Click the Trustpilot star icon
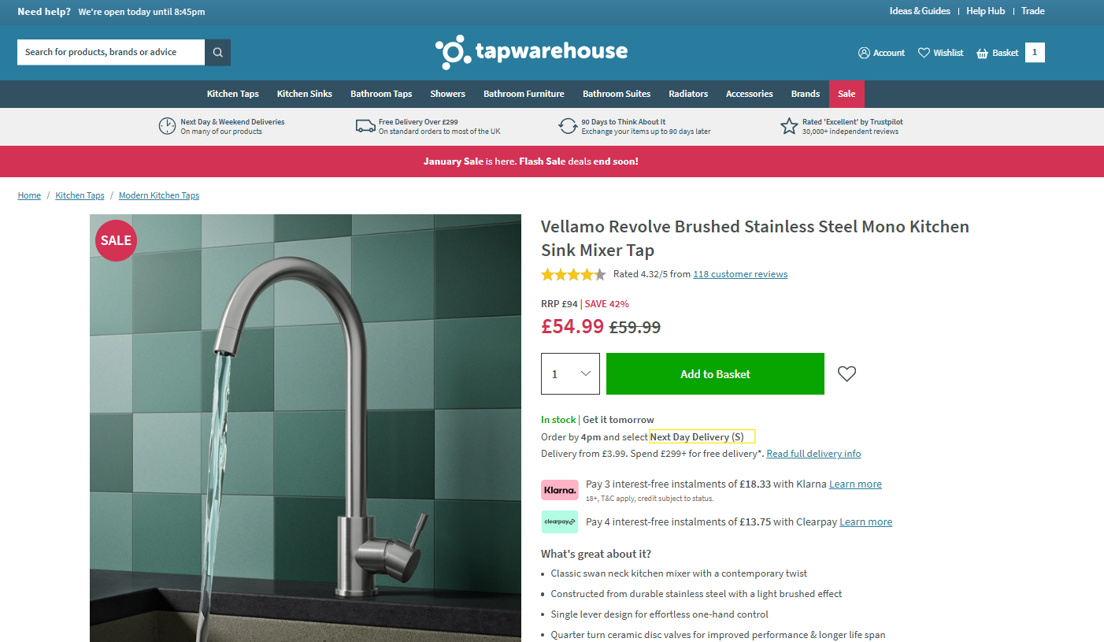 pyautogui.click(x=789, y=126)
